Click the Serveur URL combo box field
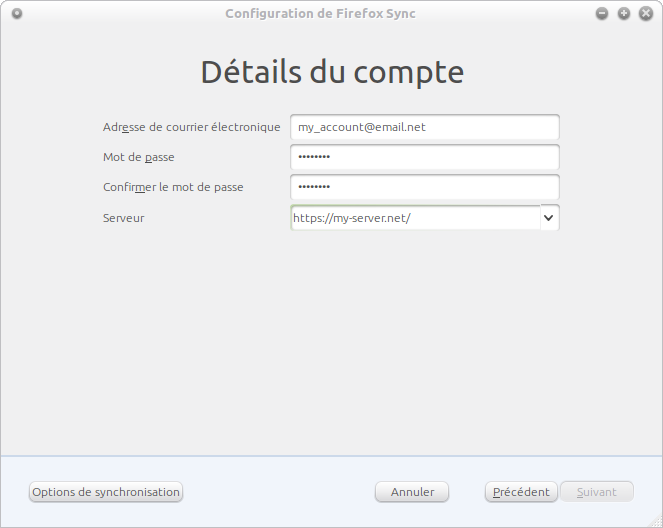 pos(414,218)
